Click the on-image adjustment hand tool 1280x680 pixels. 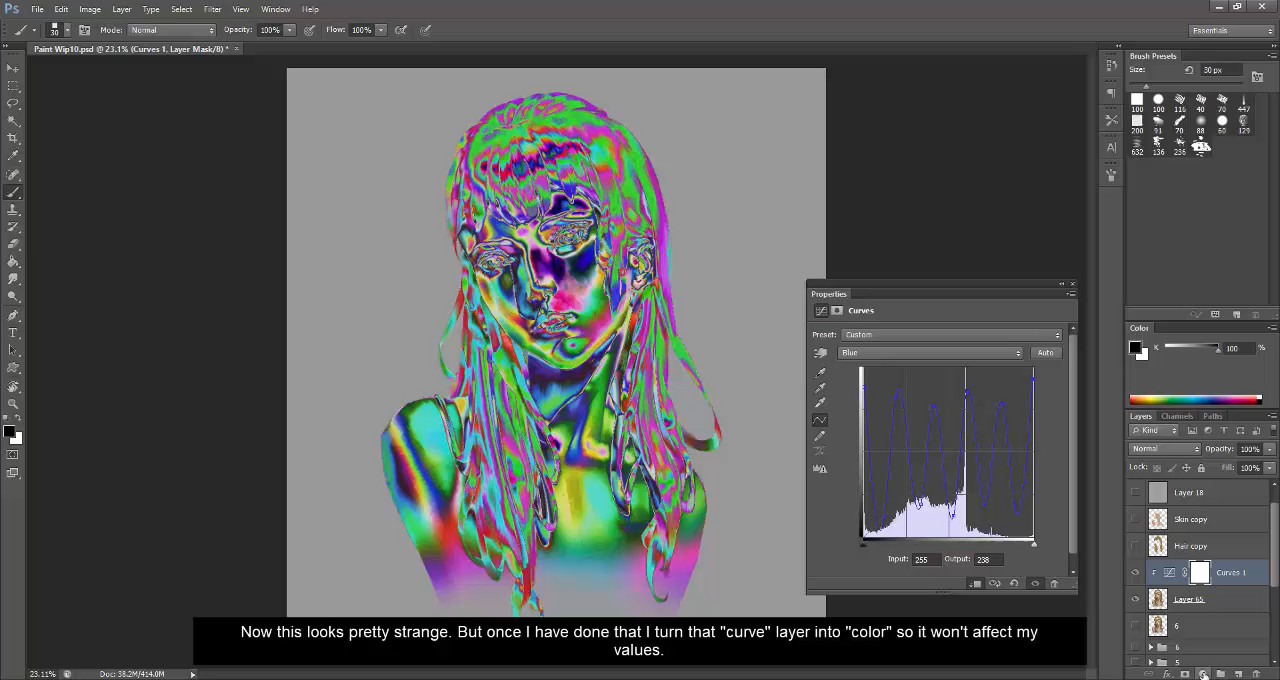click(x=821, y=352)
